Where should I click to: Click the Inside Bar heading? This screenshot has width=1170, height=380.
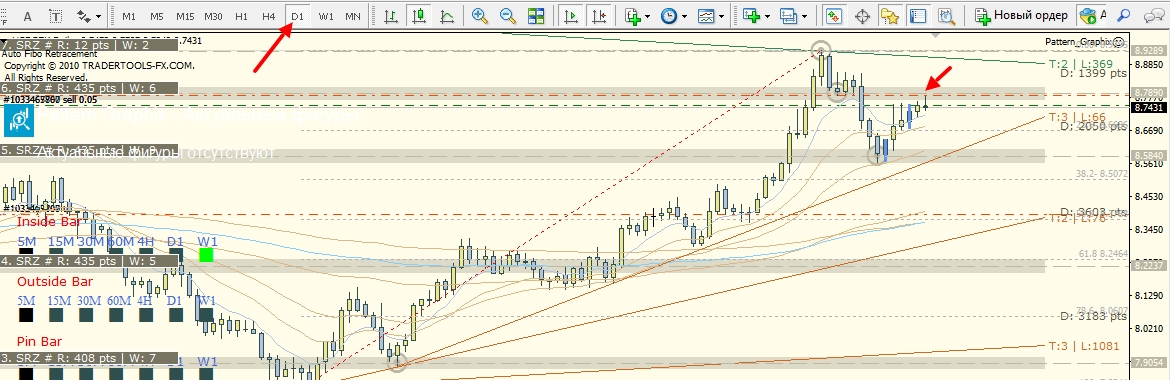click(x=49, y=222)
